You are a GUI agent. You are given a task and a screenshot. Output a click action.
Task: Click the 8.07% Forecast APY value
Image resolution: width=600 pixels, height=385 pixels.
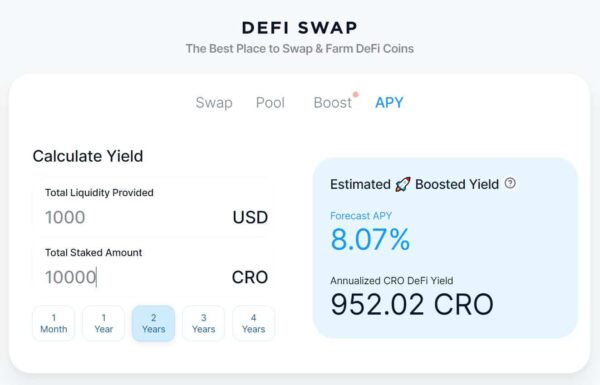[370, 240]
